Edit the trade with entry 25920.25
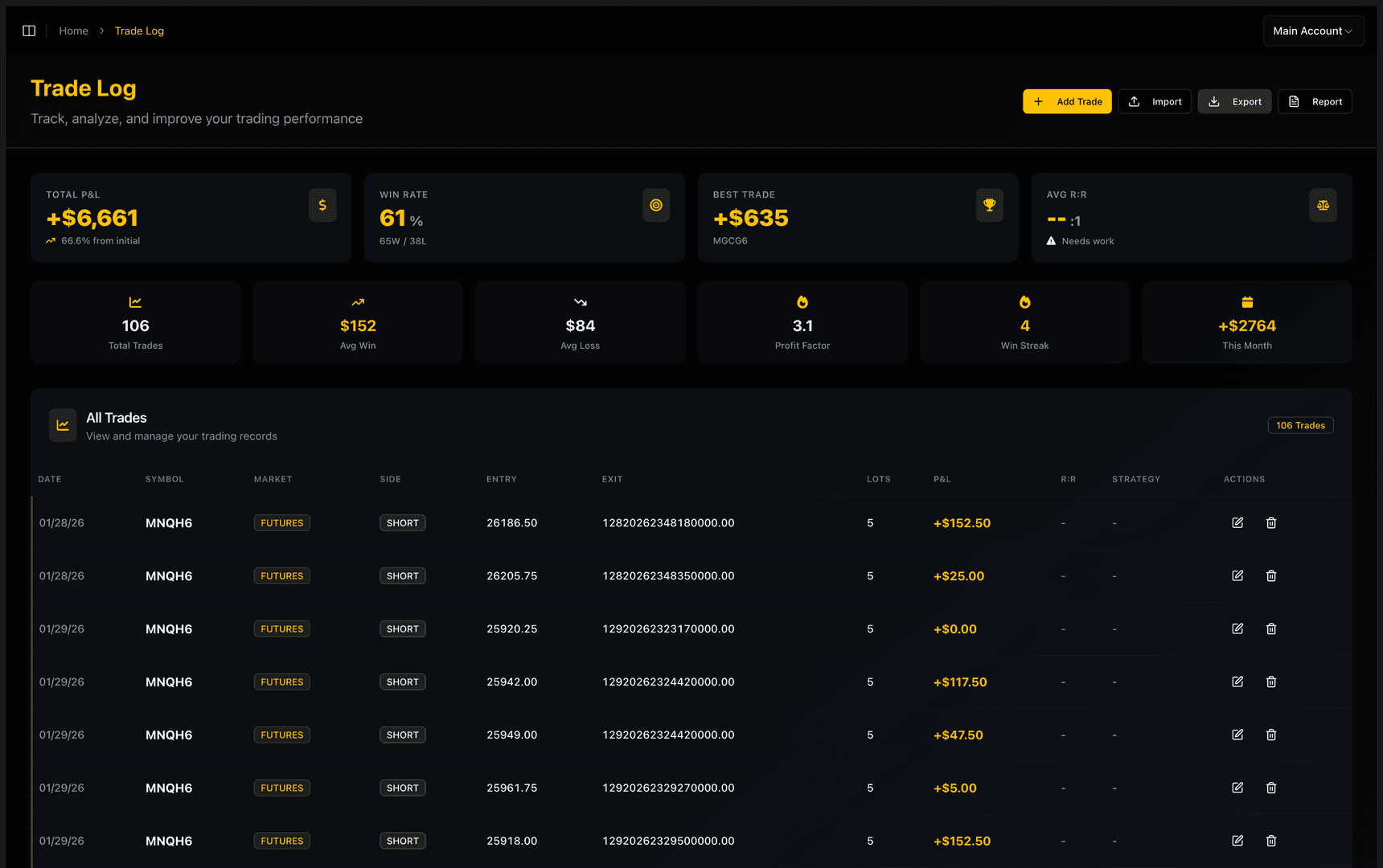 point(1237,628)
